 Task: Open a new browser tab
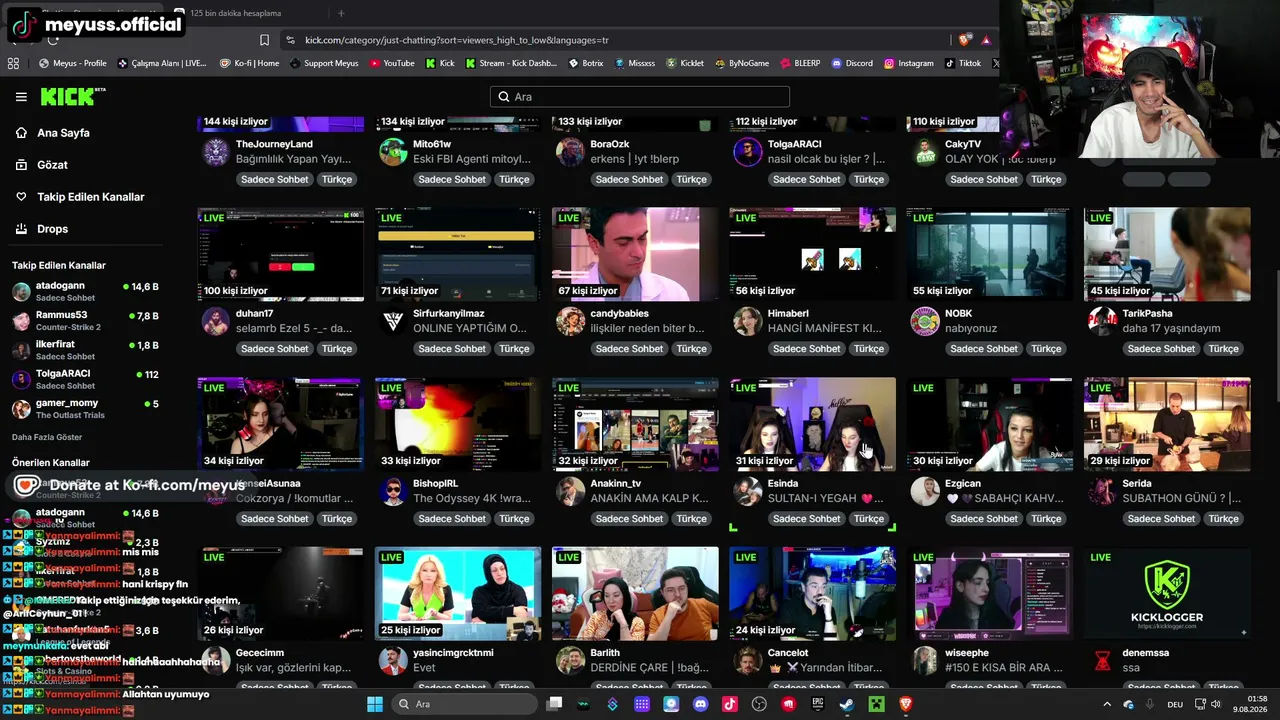point(341,13)
